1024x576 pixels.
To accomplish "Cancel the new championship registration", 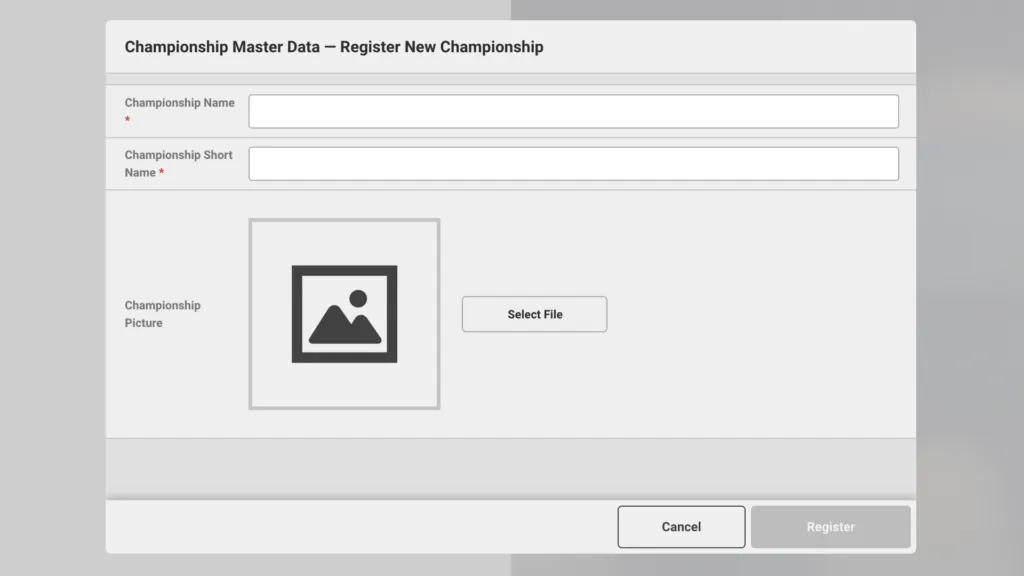I will pos(681,526).
